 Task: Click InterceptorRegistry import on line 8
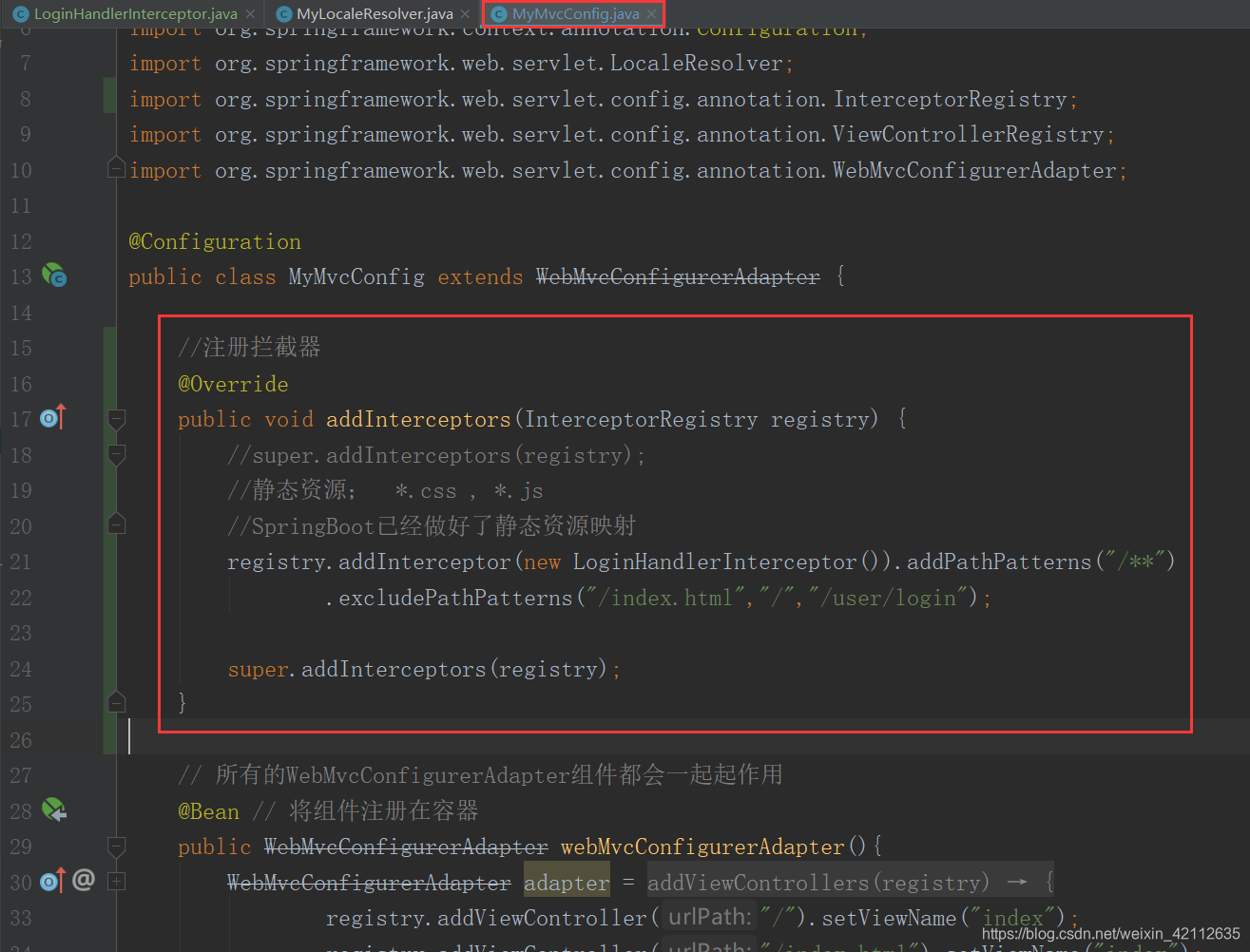click(951, 99)
